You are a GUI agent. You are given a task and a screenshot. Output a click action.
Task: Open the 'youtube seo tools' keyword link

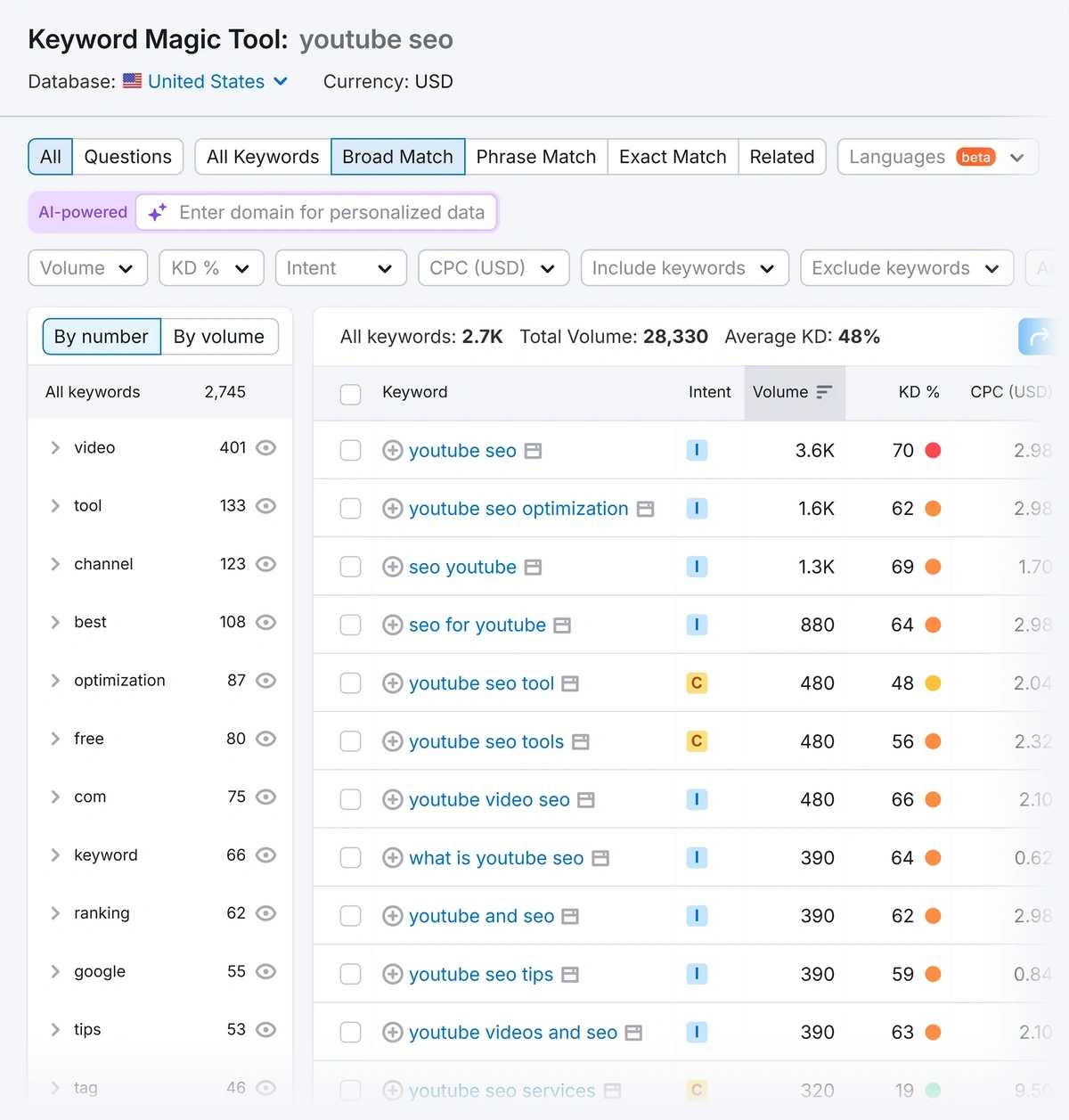[486, 741]
